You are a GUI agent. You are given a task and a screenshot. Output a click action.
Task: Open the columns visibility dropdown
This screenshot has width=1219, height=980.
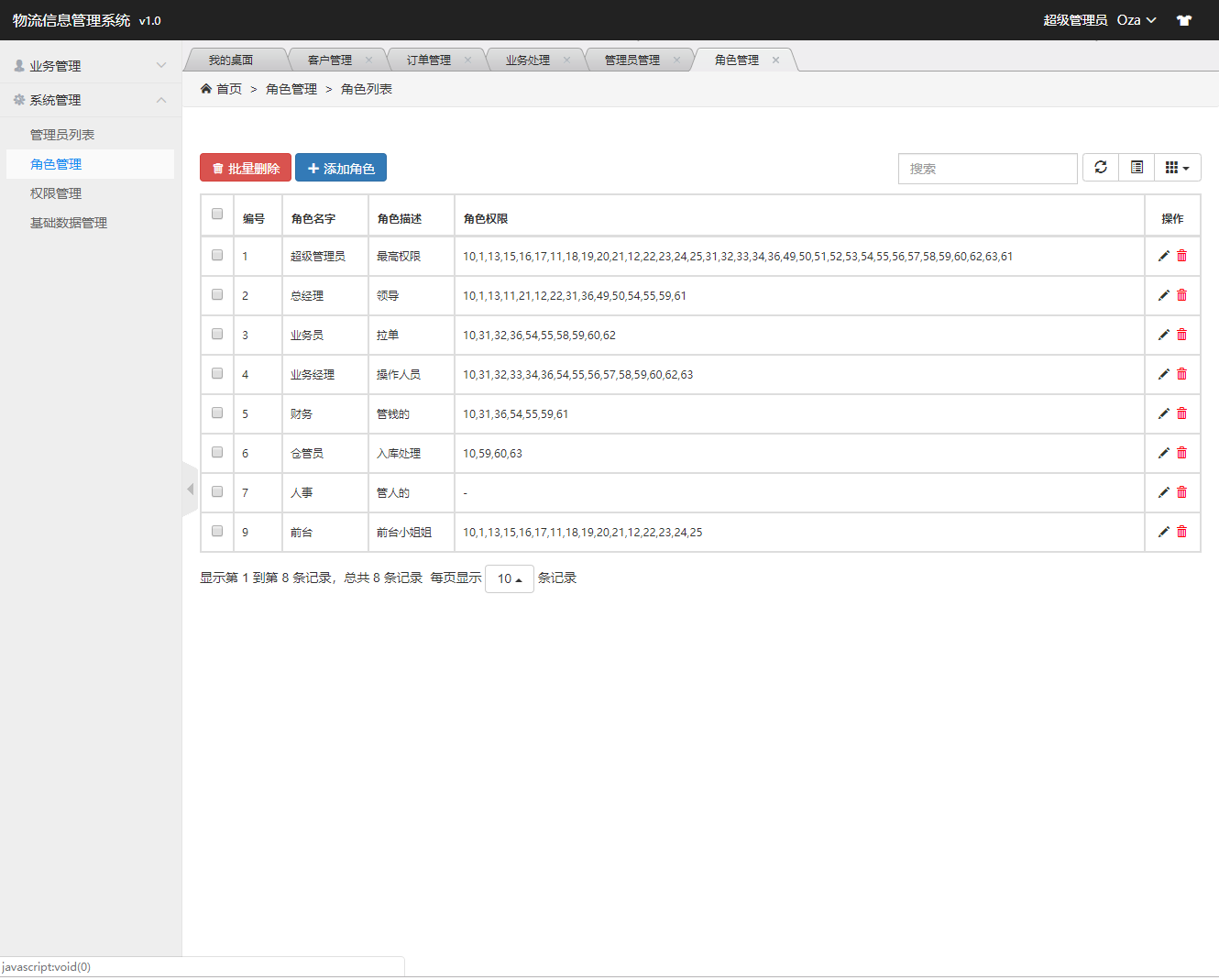[x=1177, y=168]
